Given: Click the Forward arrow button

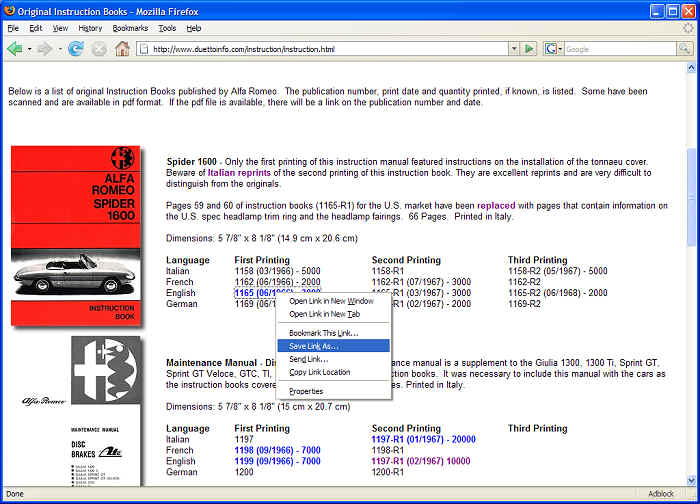Looking at the screenshot, I should tap(45, 48).
